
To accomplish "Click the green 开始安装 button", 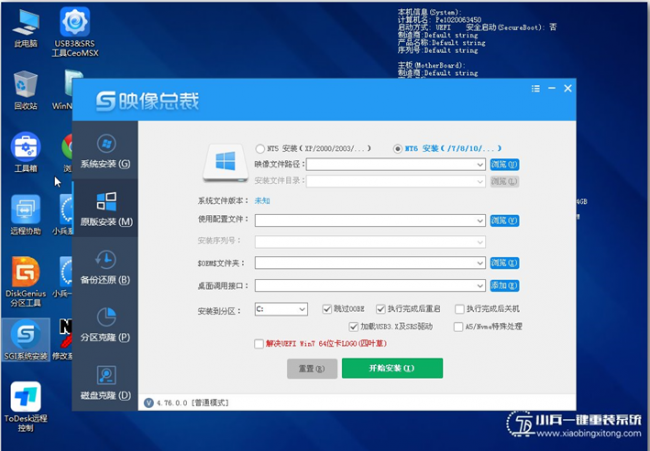I will click(x=392, y=368).
